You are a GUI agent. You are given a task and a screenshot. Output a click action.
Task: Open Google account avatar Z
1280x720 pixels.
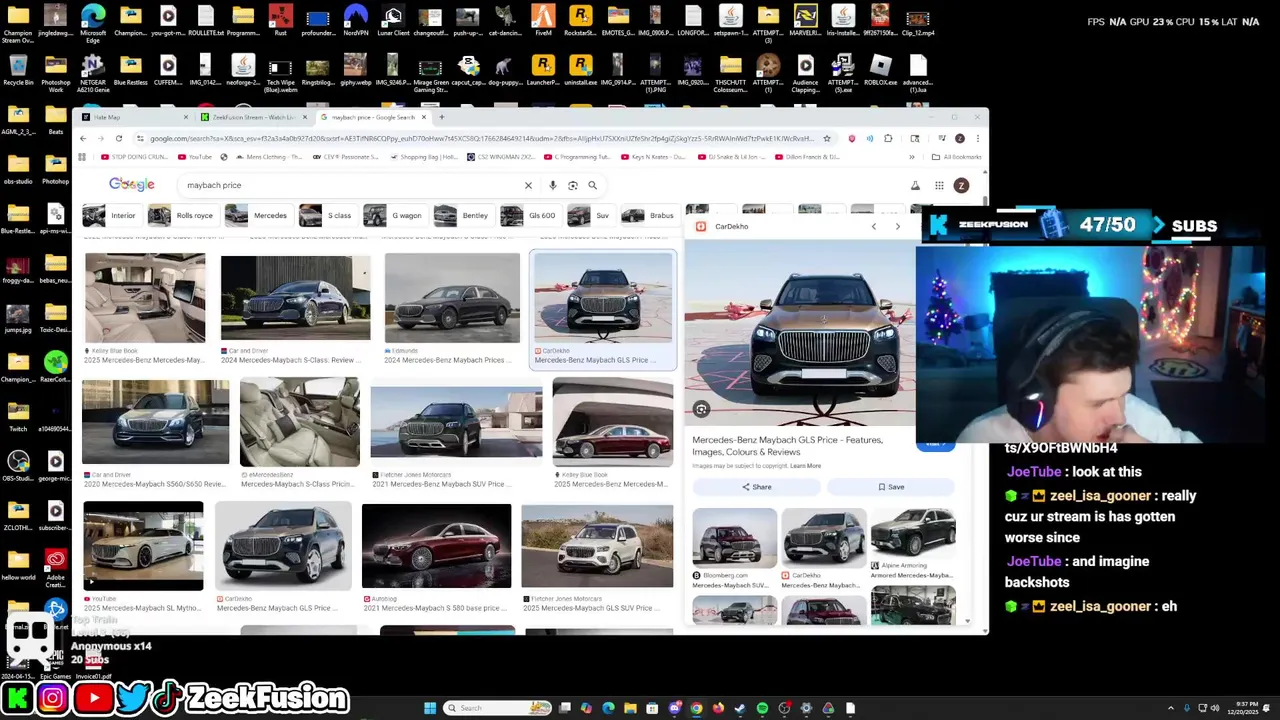tap(961, 185)
